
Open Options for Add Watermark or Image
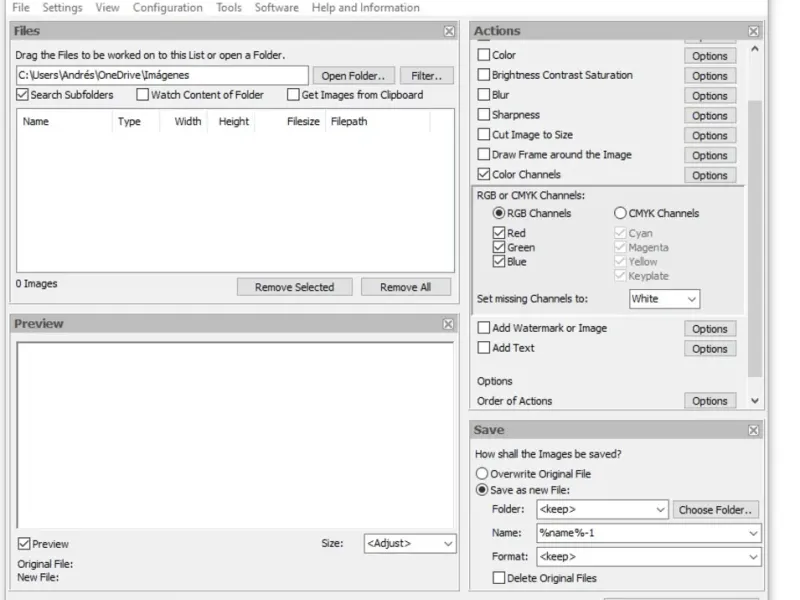click(709, 329)
